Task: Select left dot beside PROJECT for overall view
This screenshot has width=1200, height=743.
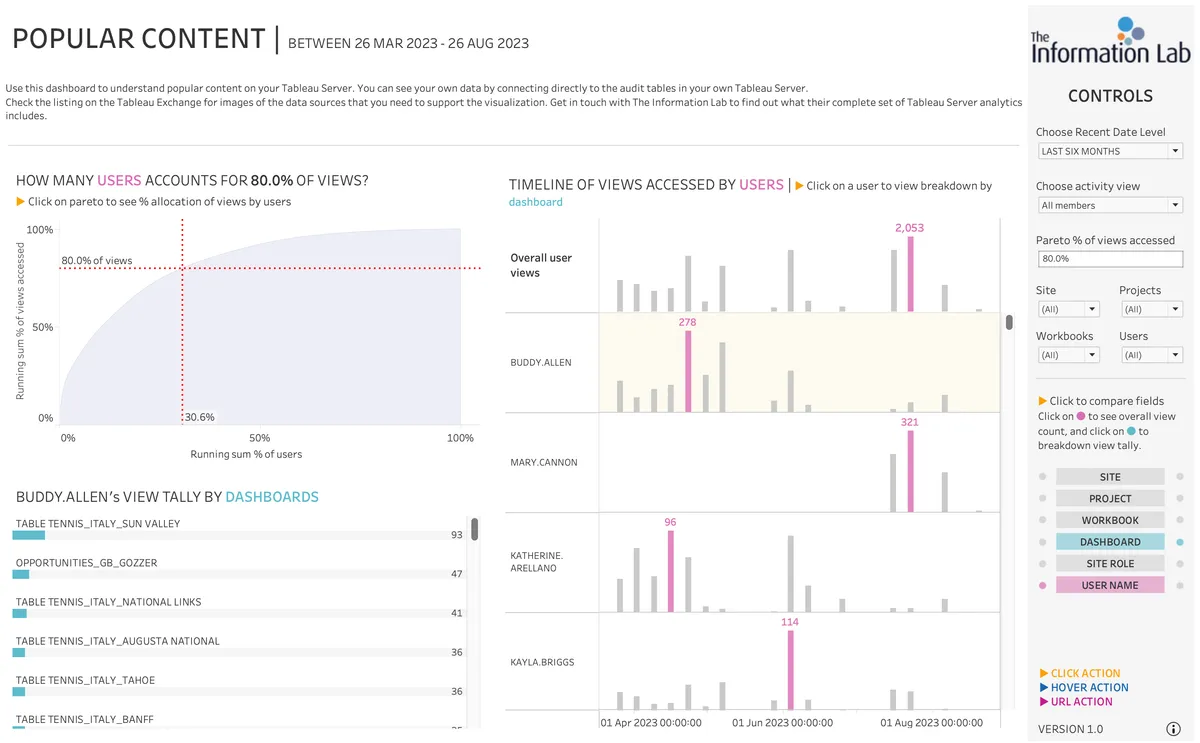Action: point(1042,498)
